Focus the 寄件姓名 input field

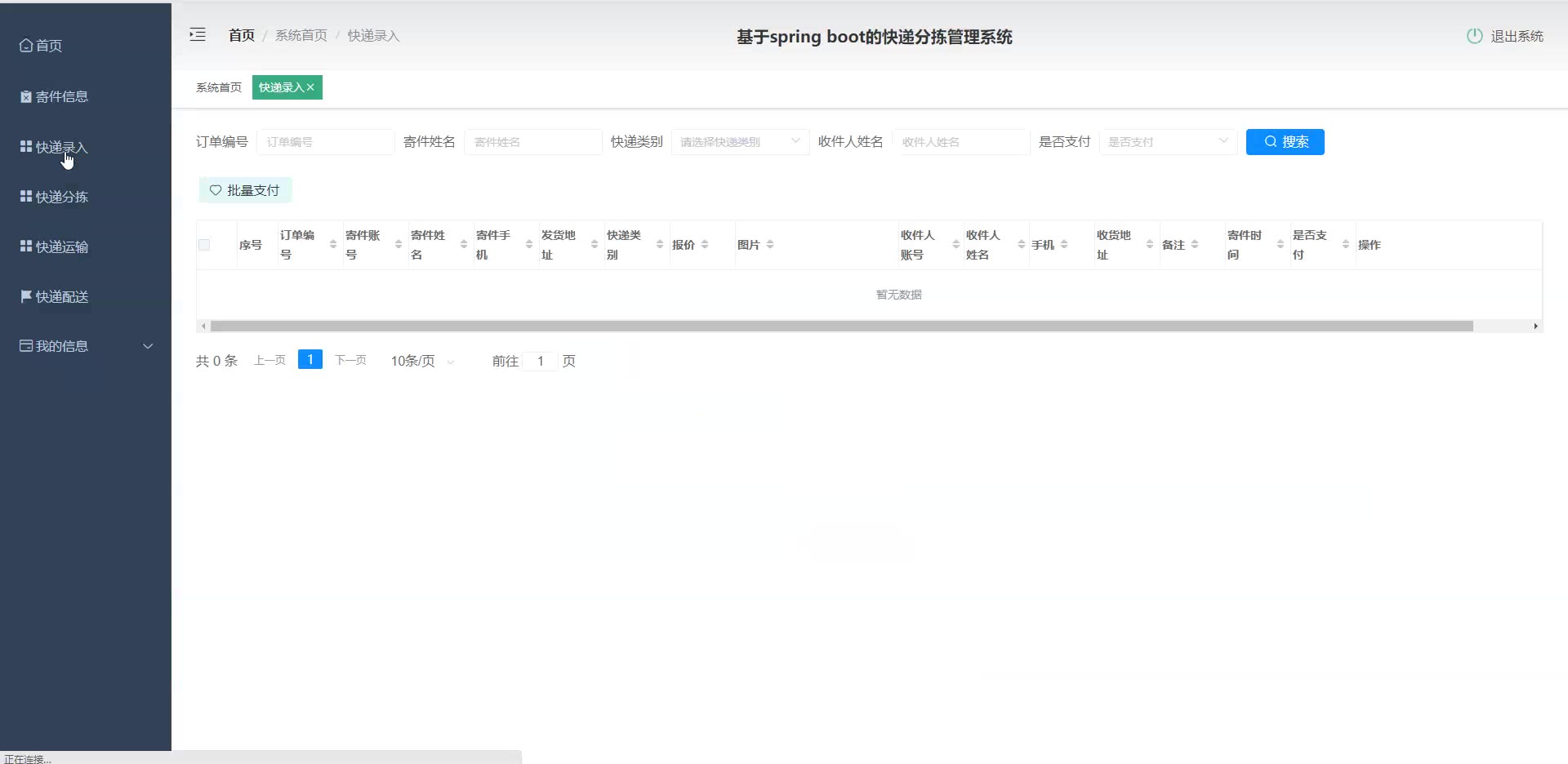(532, 142)
